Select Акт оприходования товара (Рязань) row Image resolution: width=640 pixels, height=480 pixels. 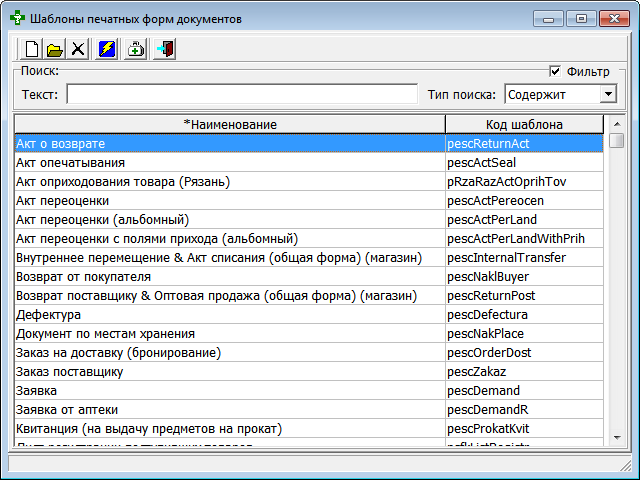tap(229, 182)
